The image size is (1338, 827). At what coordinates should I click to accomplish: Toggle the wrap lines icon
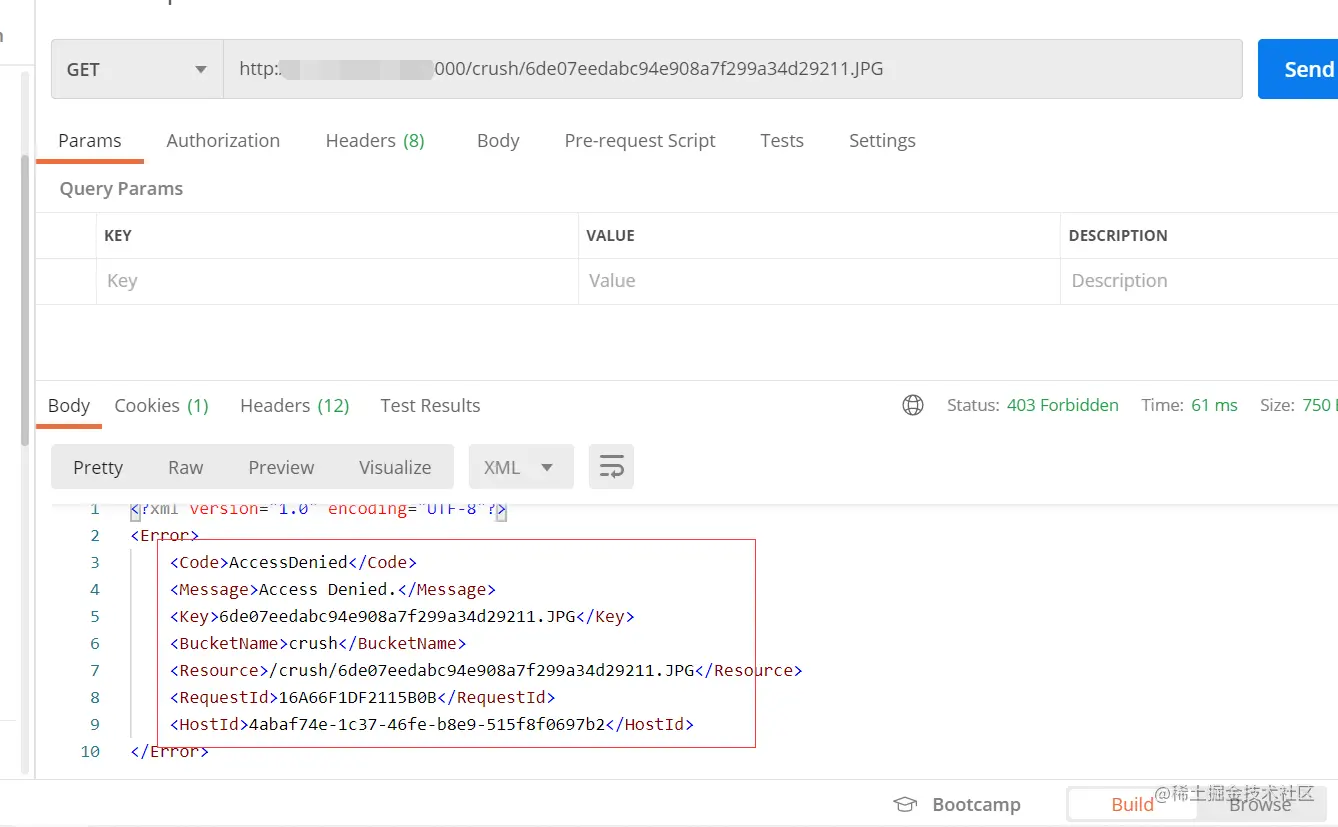(611, 467)
